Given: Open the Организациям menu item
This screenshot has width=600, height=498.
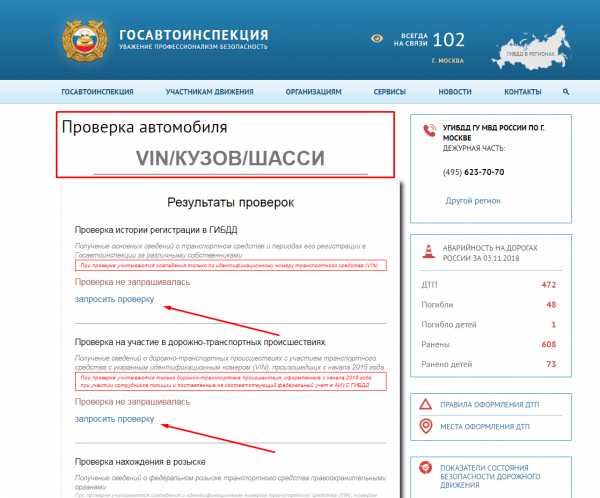Looking at the screenshot, I should click(313, 92).
